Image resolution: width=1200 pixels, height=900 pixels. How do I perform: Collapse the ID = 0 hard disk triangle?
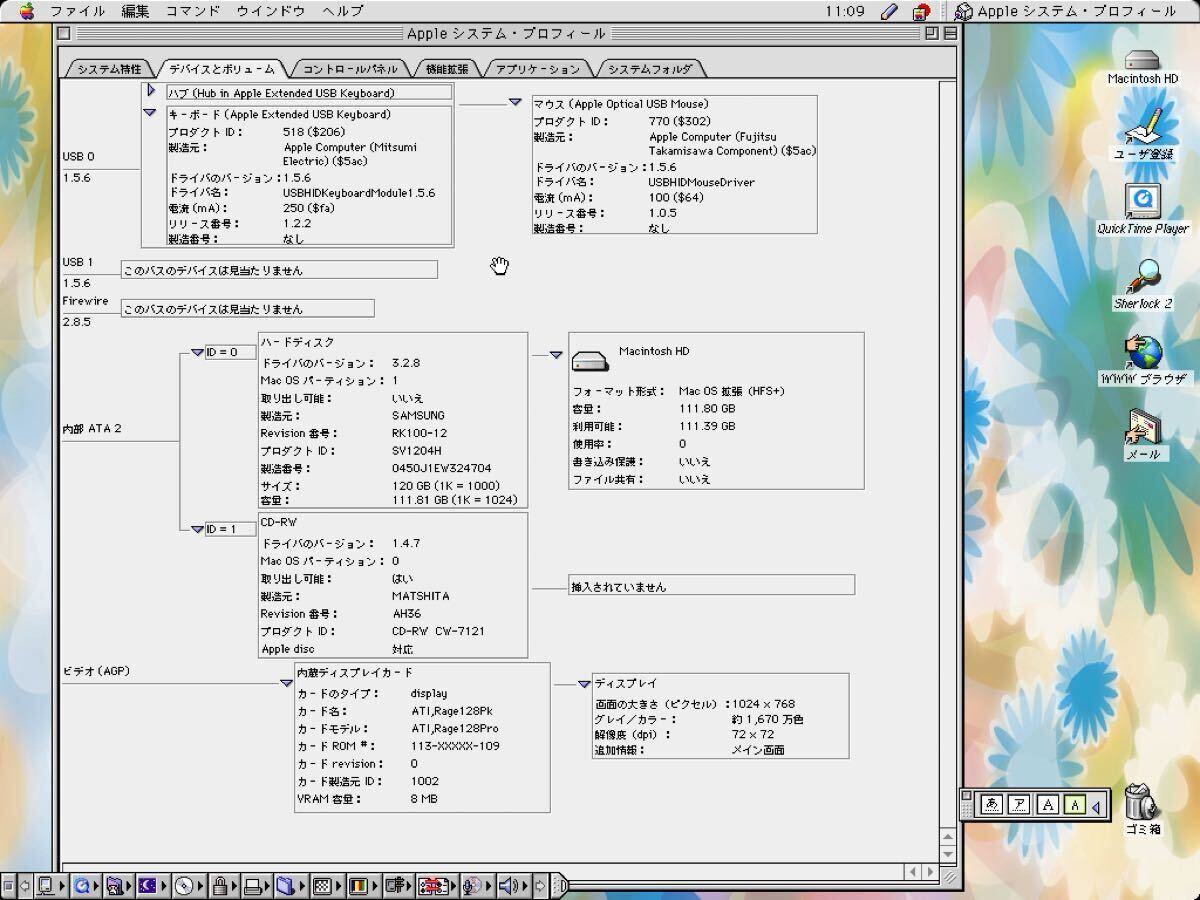[x=197, y=352]
